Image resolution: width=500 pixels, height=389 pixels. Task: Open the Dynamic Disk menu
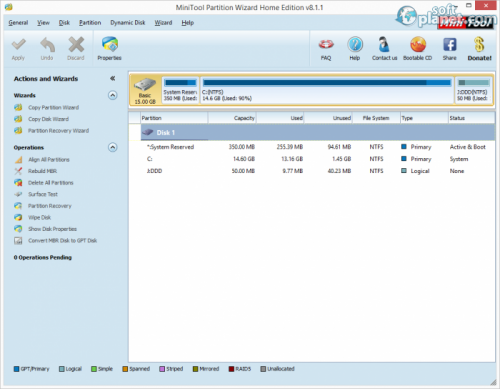pos(128,23)
